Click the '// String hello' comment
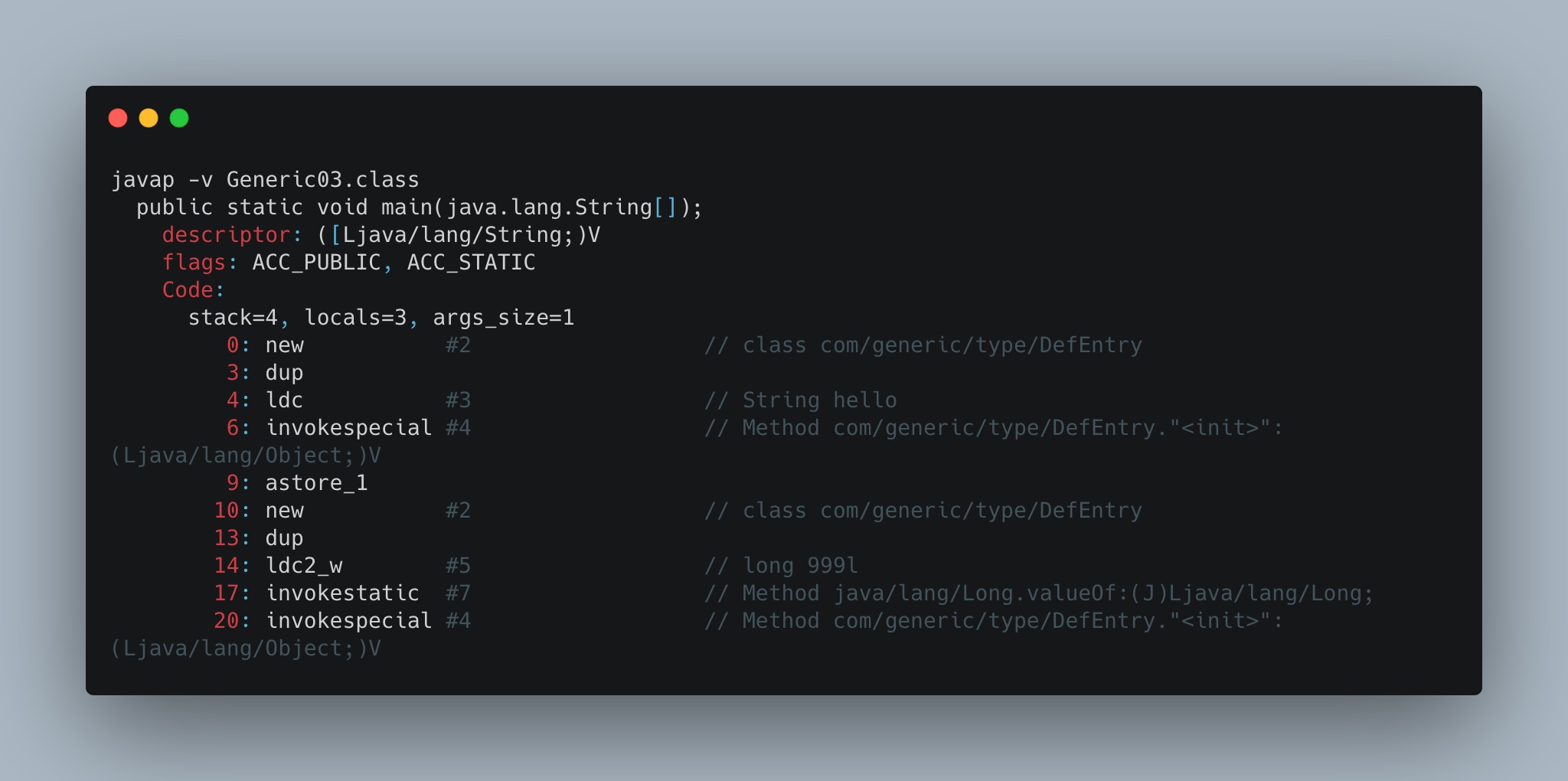 click(x=800, y=400)
